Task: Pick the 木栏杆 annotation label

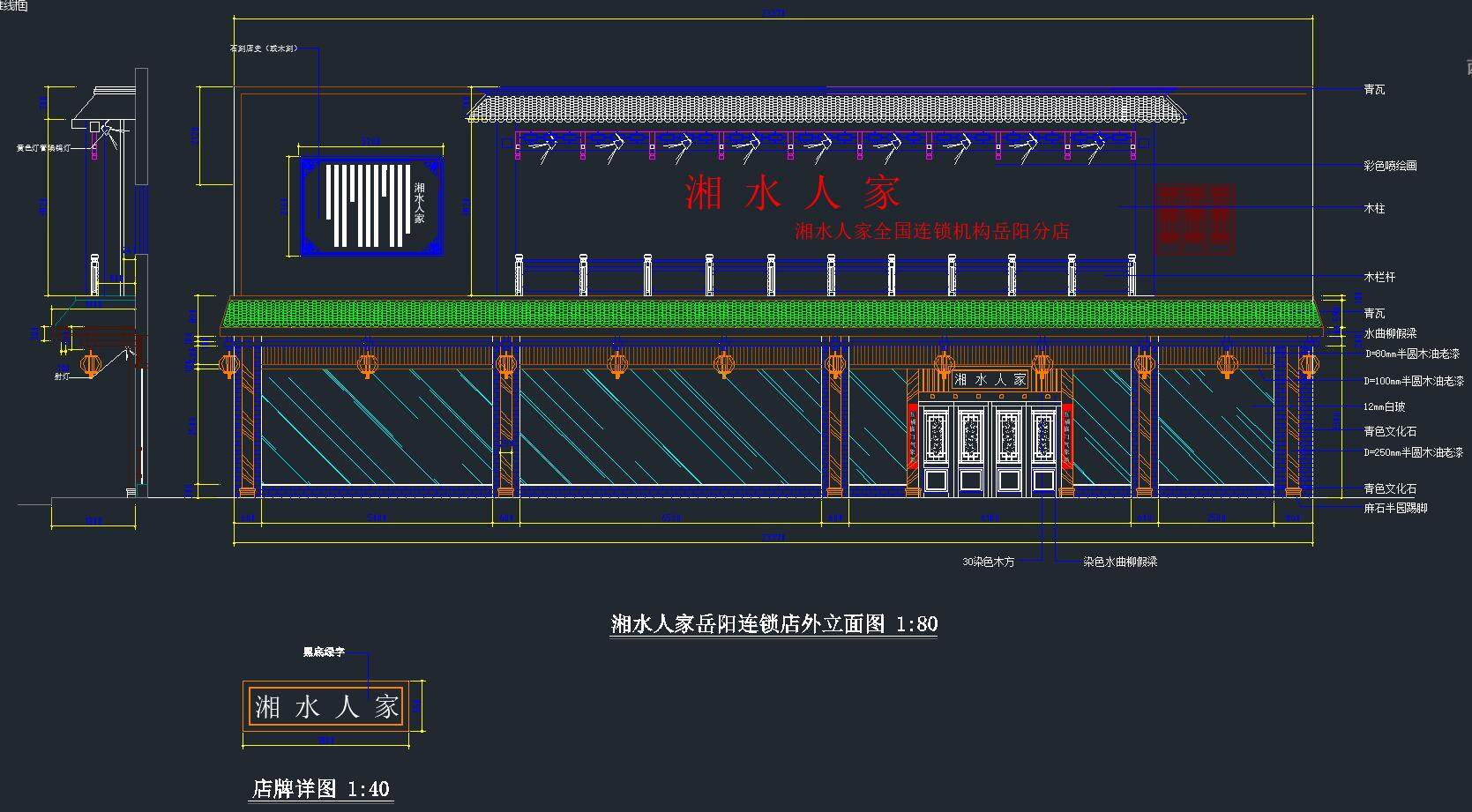Action: point(1379,278)
